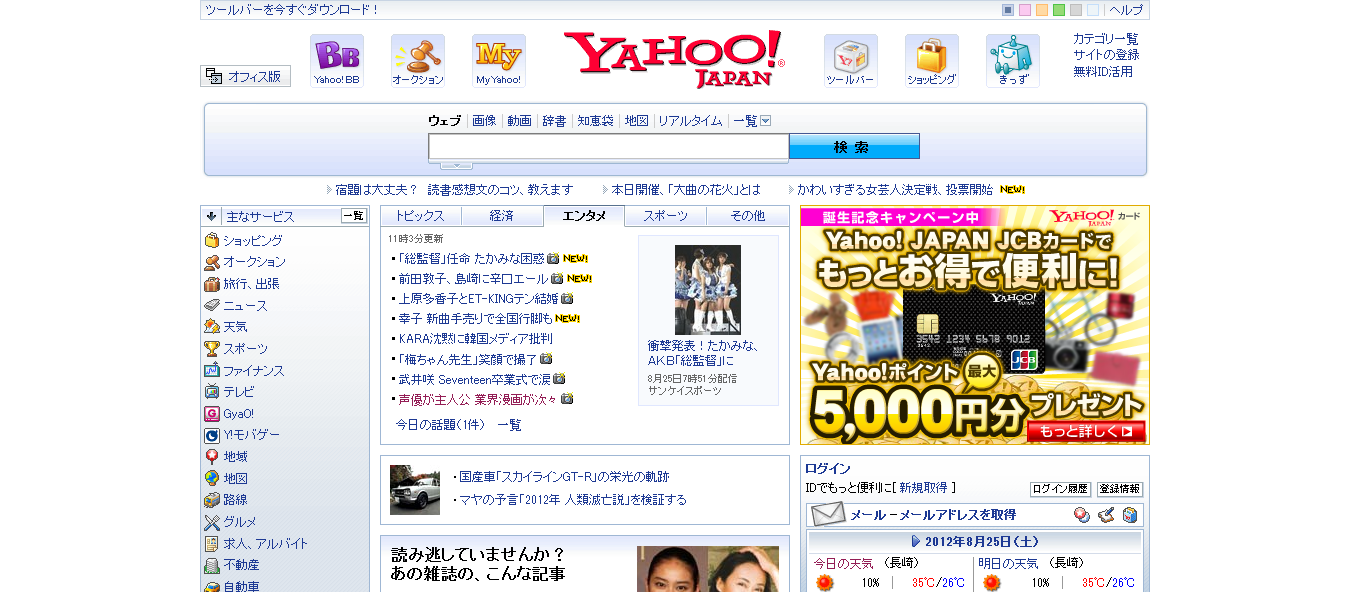Click the Y!モバゲー sidebar icon
The image size is (1349, 592).
point(212,435)
